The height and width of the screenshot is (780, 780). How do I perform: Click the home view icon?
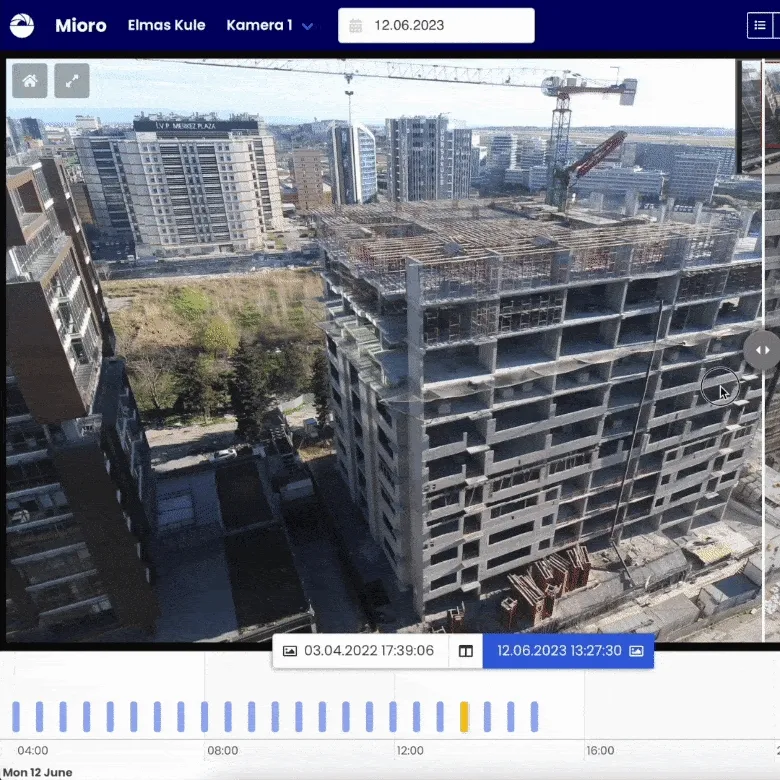pyautogui.click(x=30, y=81)
